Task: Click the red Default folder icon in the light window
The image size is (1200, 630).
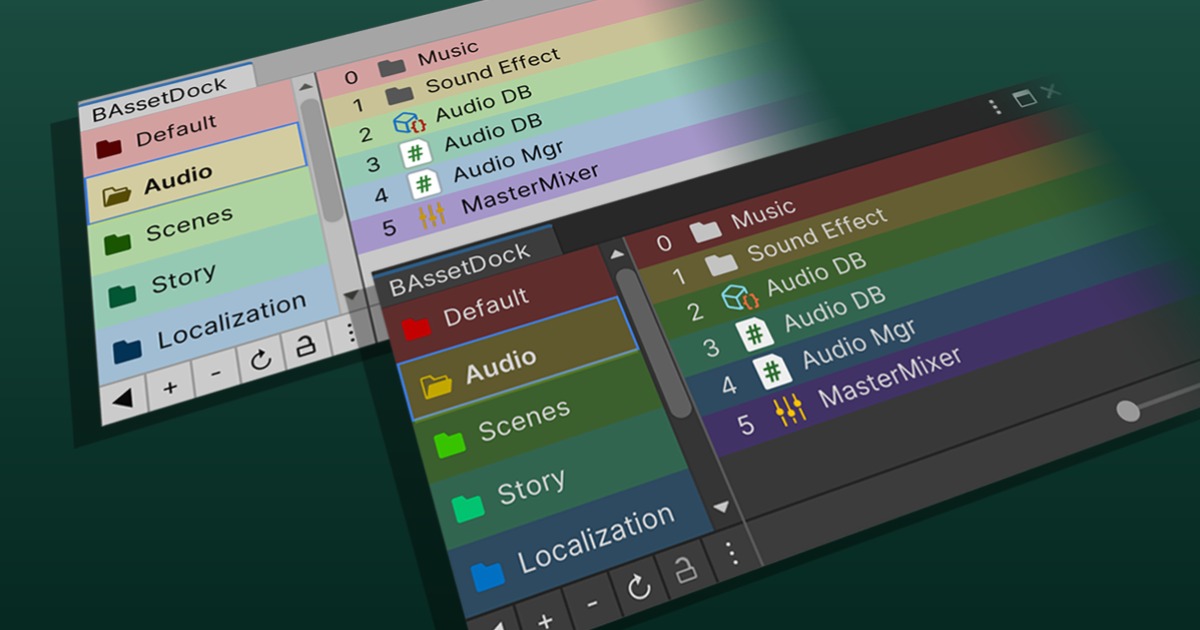Action: (109, 148)
